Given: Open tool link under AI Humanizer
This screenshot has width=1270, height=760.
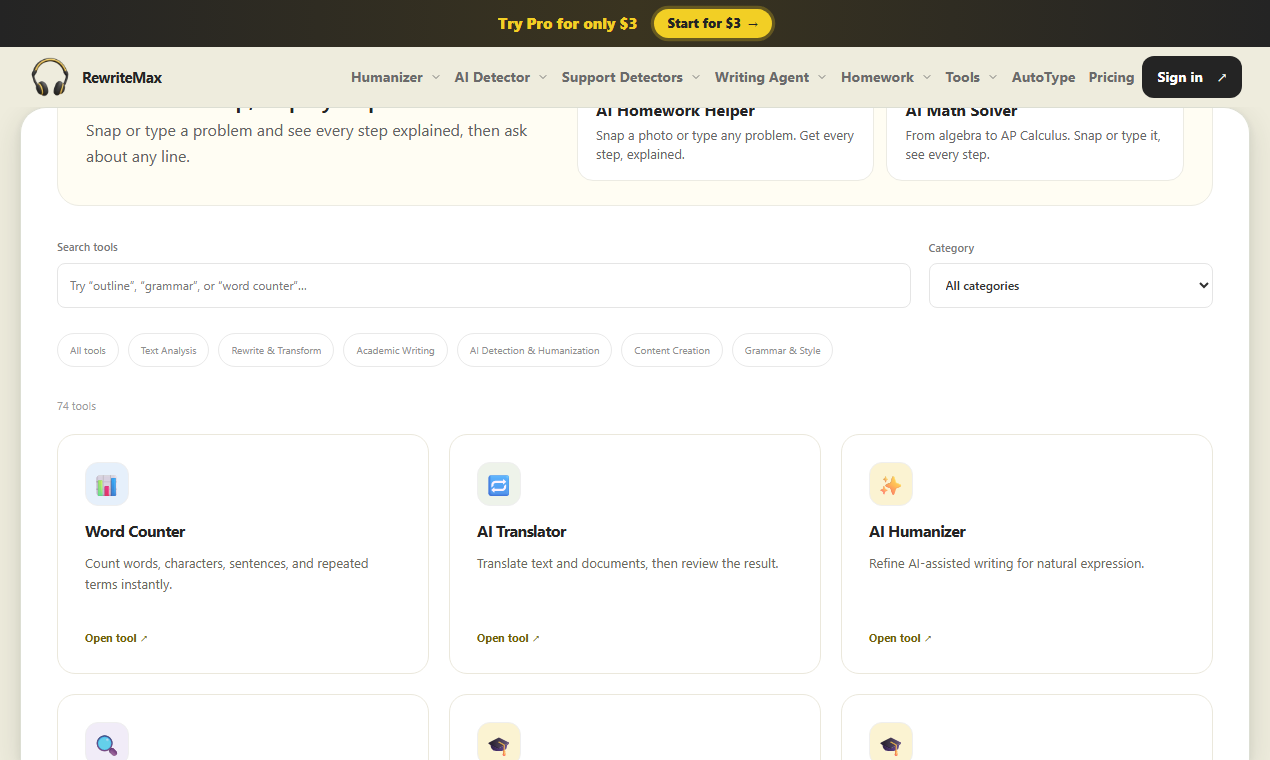Looking at the screenshot, I should (900, 638).
